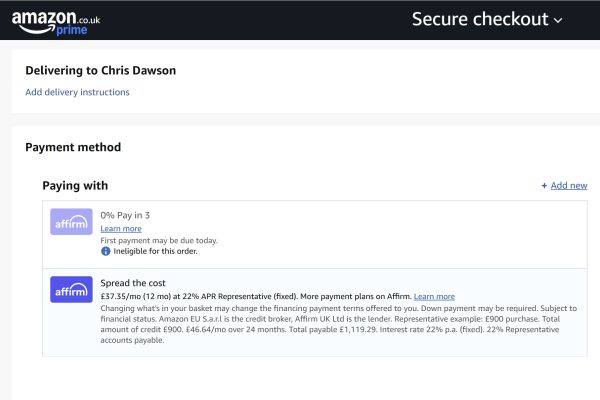Click the First payment may be due today note
The image size is (600, 400).
point(159,240)
